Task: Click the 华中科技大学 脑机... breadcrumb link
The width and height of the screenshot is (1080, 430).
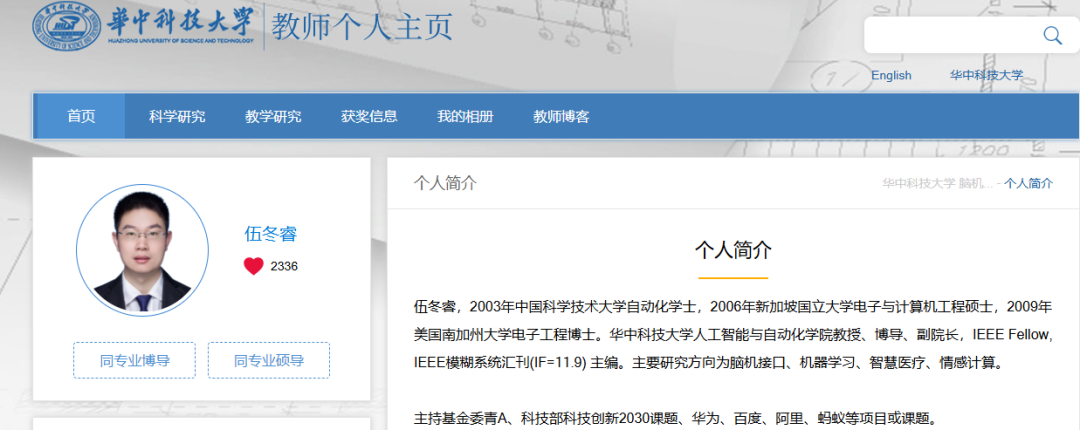Action: [937, 183]
